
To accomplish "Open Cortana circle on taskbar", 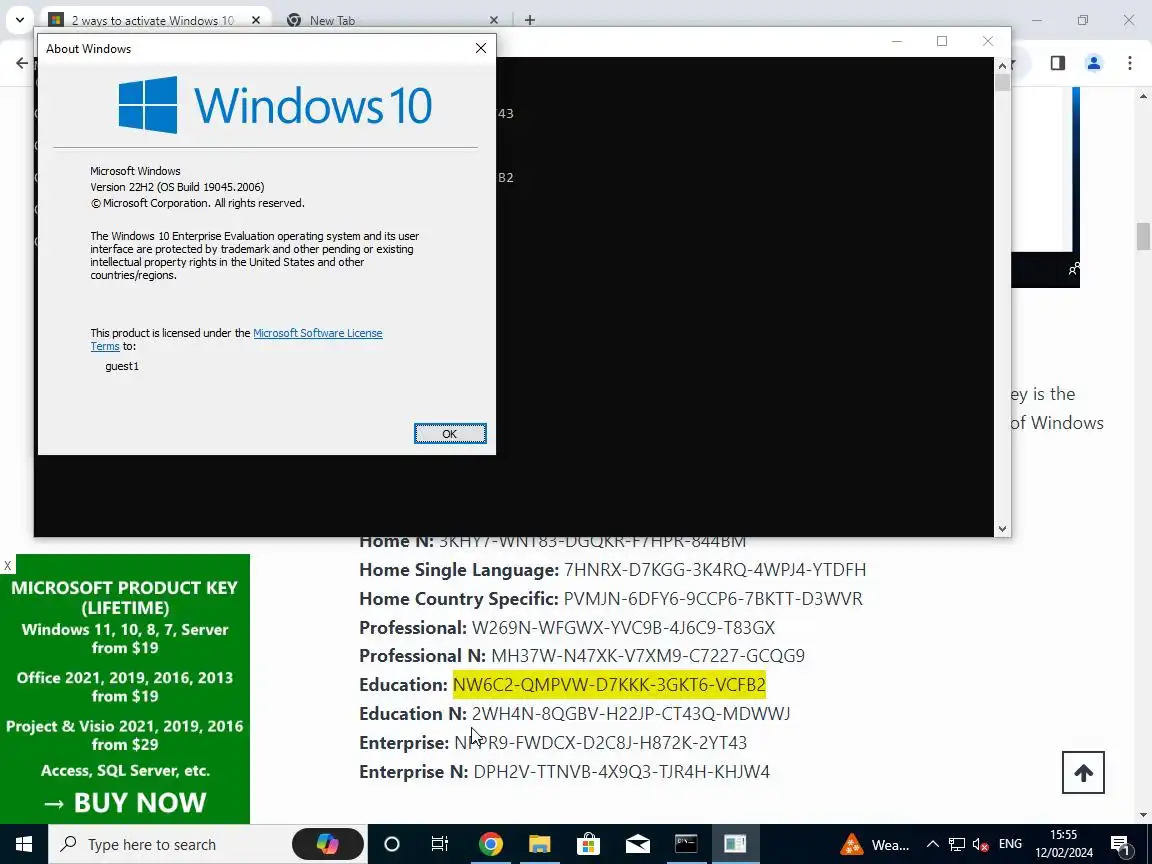I will 392,844.
